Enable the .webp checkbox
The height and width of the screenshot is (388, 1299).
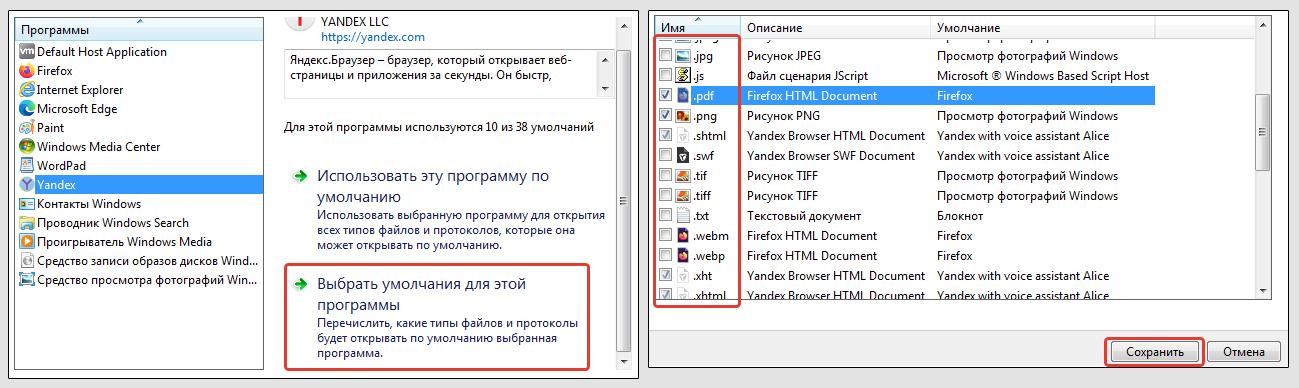[x=665, y=256]
